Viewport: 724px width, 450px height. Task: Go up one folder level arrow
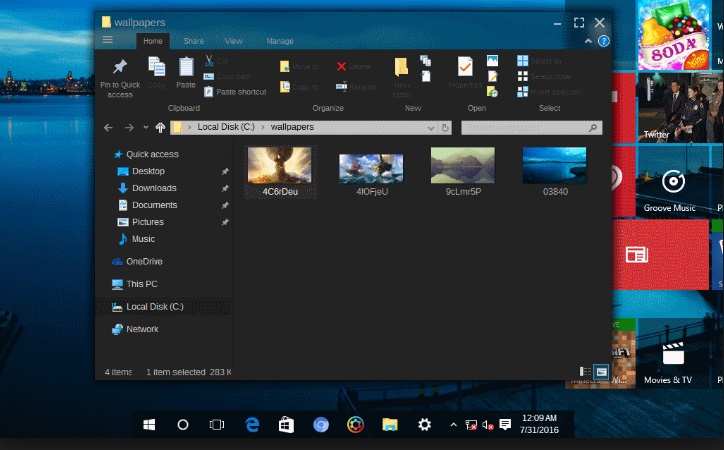point(160,128)
